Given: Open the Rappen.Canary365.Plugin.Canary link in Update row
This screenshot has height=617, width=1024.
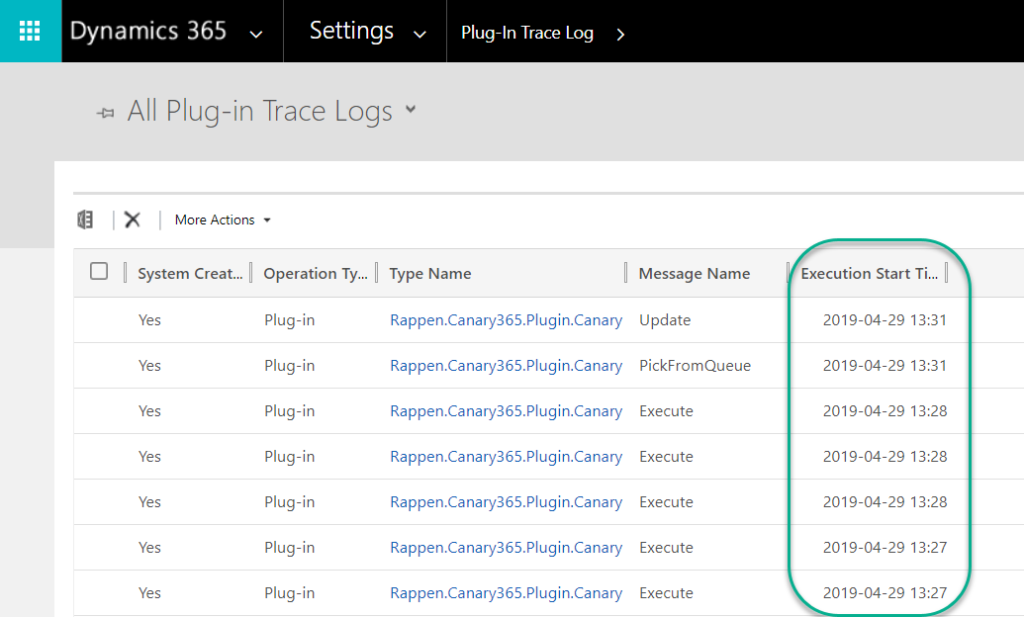Looking at the screenshot, I should coord(506,320).
